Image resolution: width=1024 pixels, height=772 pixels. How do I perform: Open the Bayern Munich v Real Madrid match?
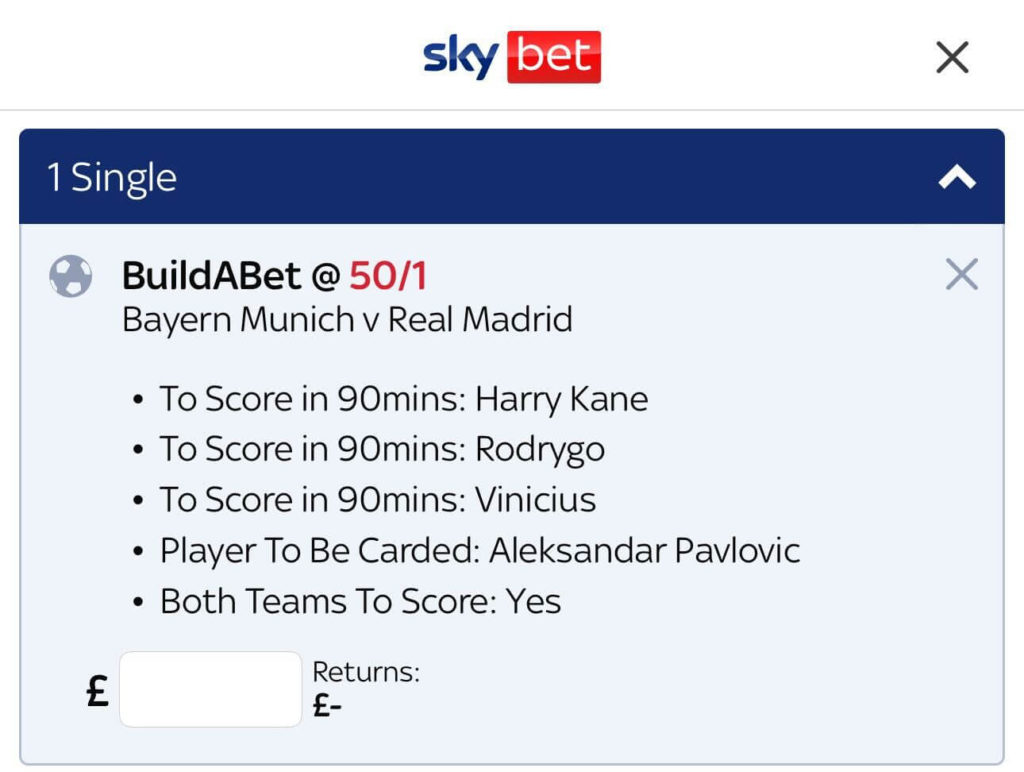pos(347,320)
